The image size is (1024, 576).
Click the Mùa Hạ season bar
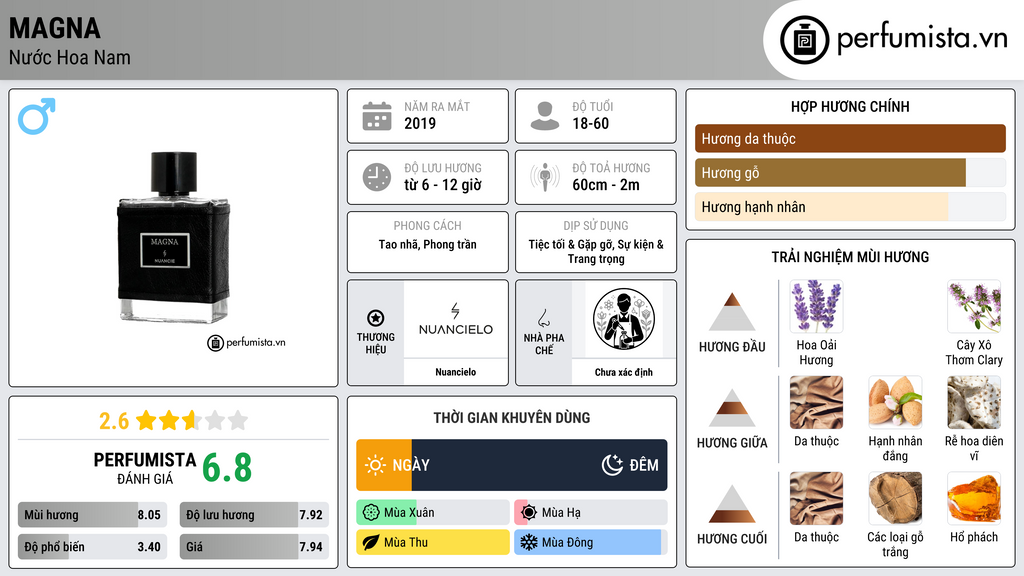click(591, 513)
